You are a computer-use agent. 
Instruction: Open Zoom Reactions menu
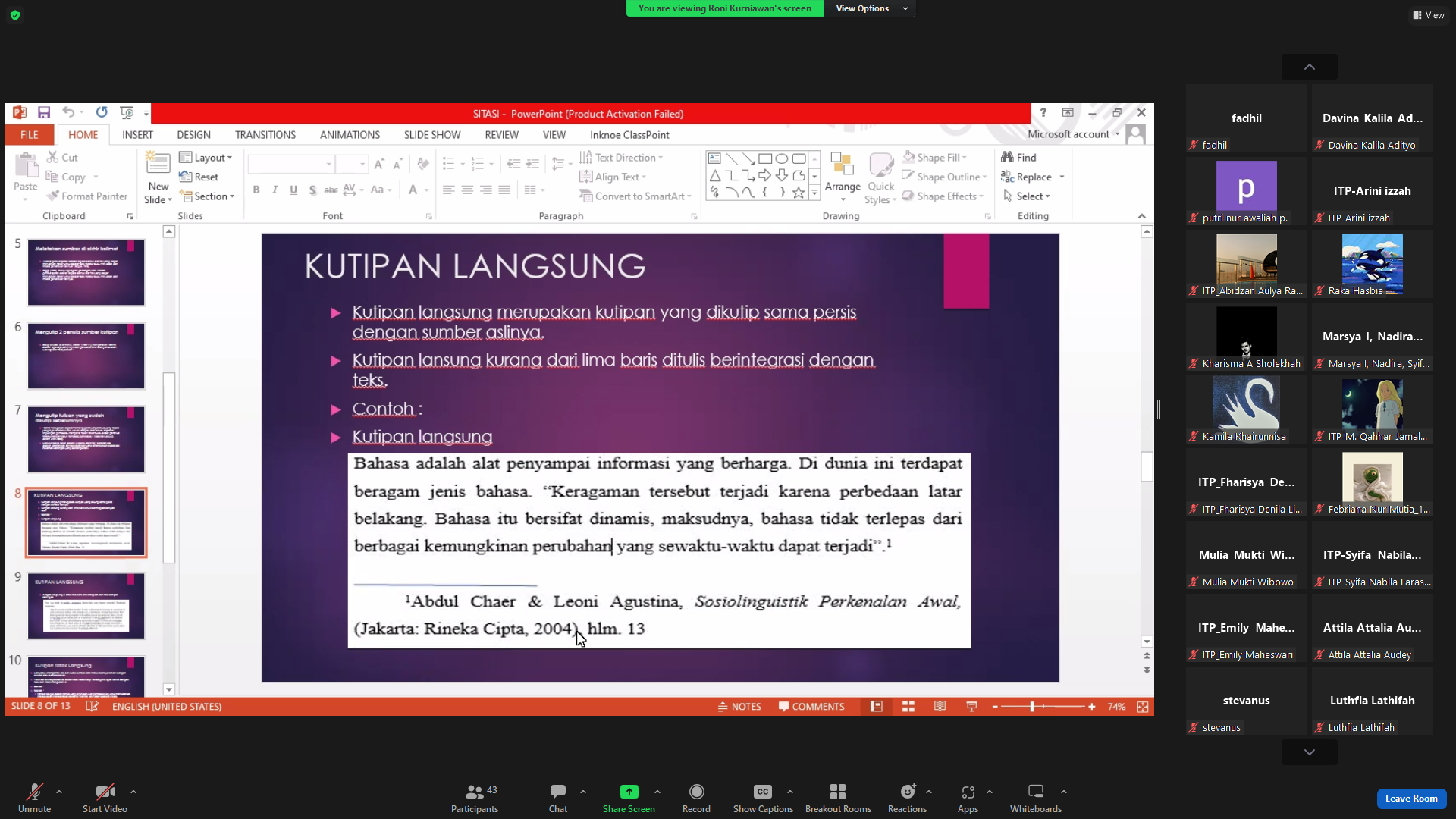pyautogui.click(x=907, y=799)
